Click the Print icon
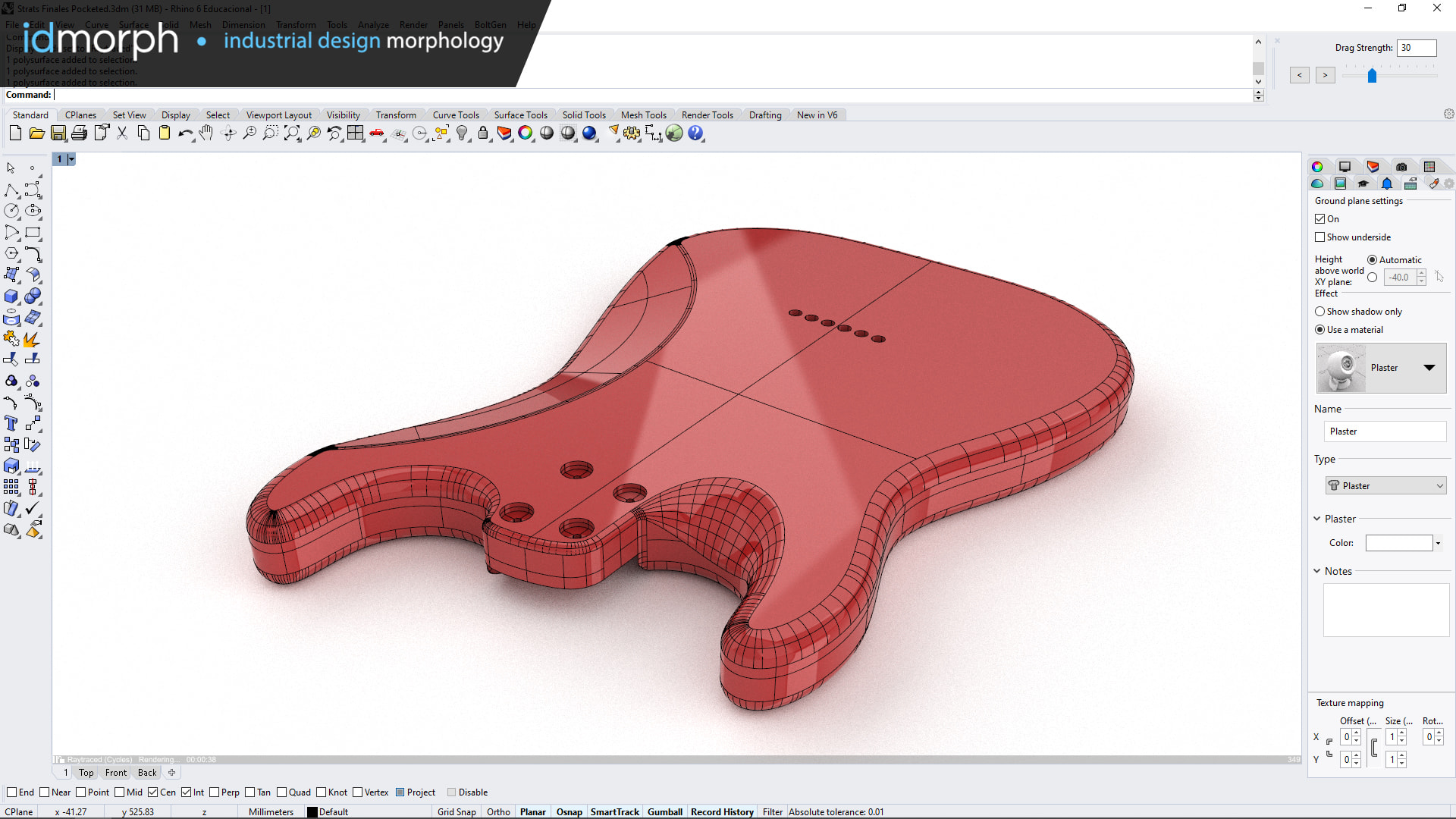Image resolution: width=1456 pixels, height=819 pixels. tap(79, 133)
